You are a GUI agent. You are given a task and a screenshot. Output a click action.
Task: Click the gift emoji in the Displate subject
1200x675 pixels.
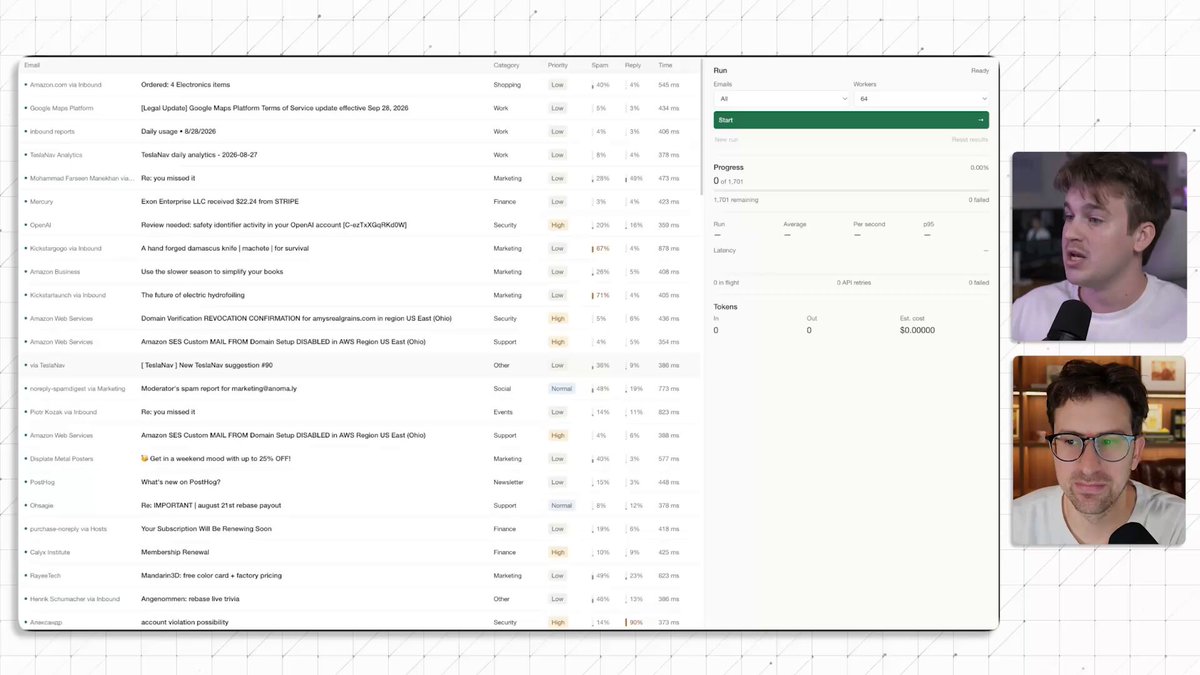[x=145, y=459]
